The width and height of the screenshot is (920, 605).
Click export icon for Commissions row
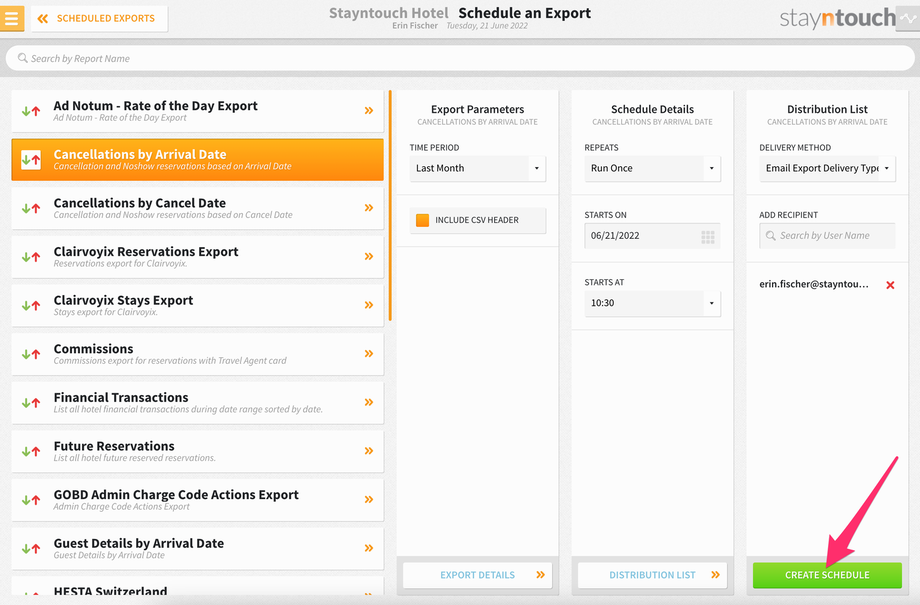(x=31, y=354)
